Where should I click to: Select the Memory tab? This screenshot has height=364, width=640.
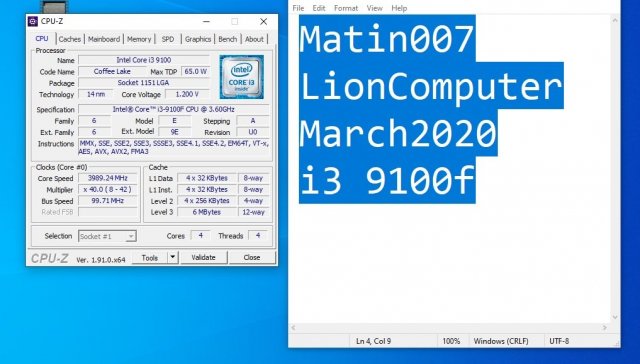(x=139, y=39)
